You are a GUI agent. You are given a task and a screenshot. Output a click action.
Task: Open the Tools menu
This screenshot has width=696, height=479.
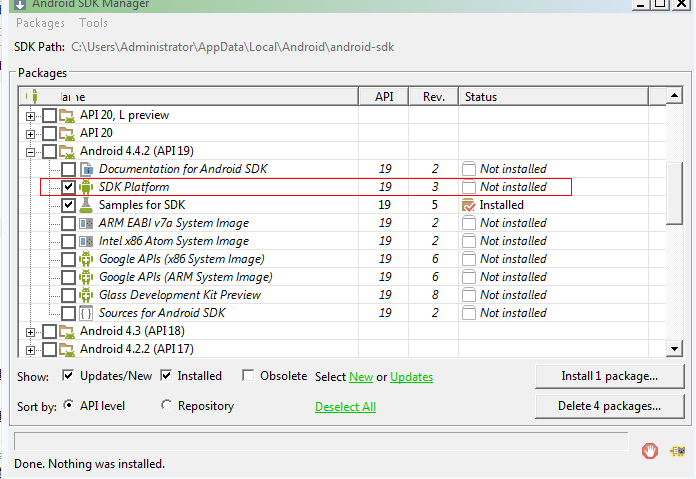[93, 23]
